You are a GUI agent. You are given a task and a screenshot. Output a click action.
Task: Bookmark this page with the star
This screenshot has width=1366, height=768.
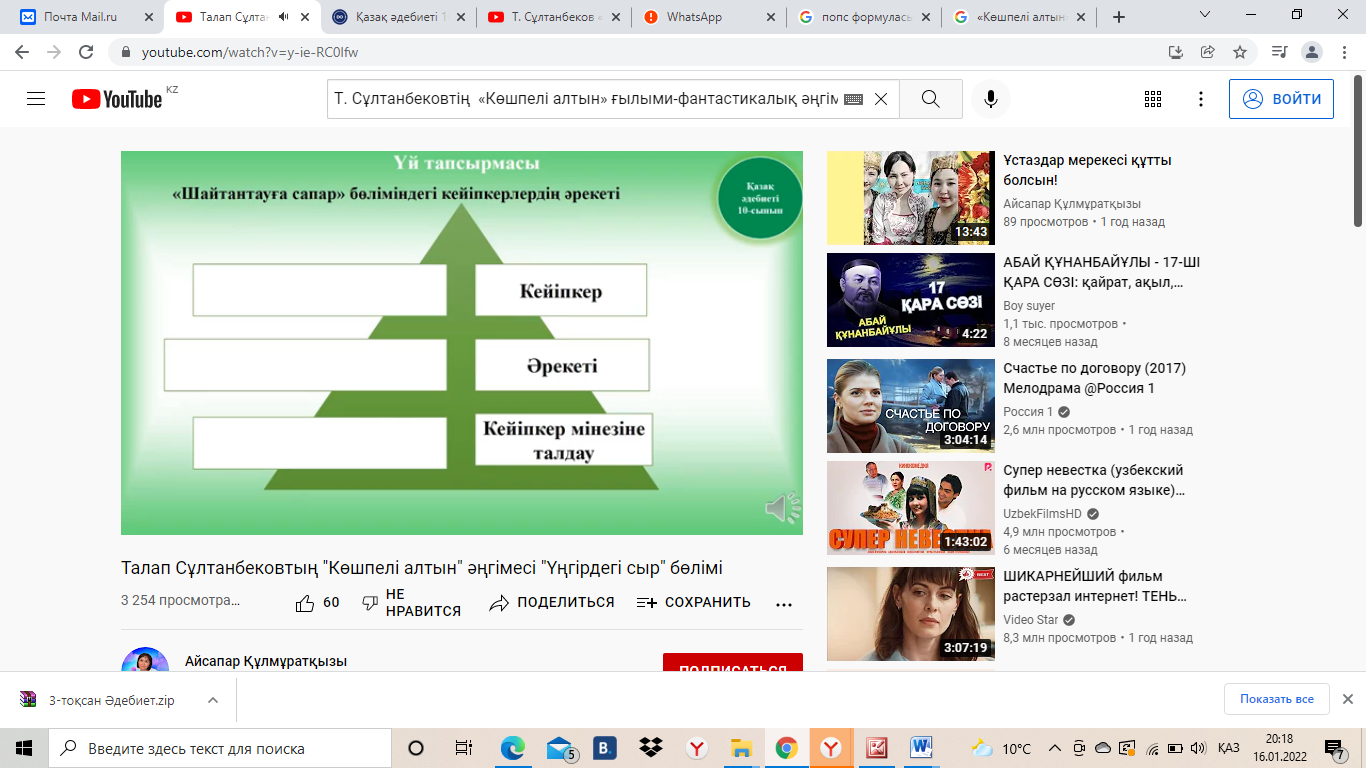pos(1240,52)
